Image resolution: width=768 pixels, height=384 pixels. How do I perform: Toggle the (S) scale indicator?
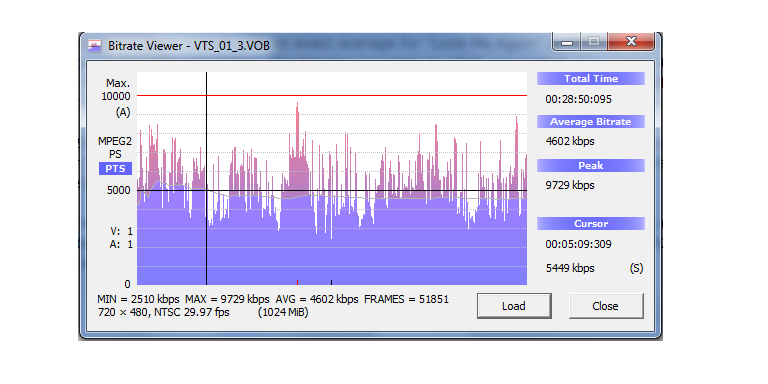tap(636, 268)
